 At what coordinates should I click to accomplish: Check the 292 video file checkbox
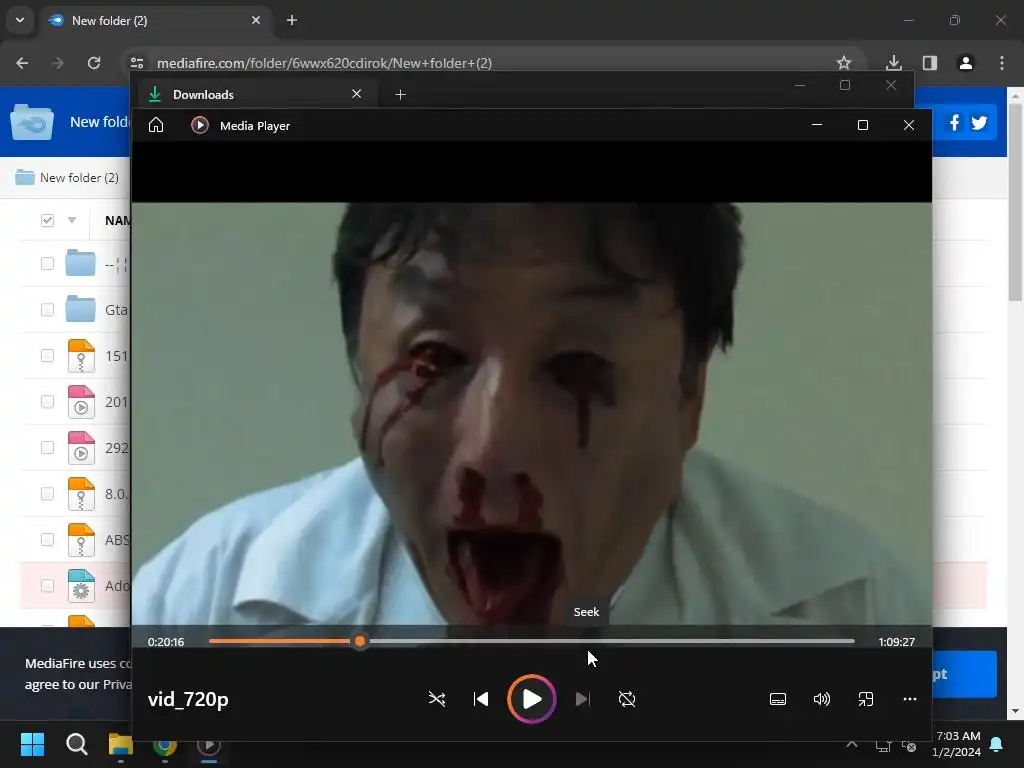point(47,447)
